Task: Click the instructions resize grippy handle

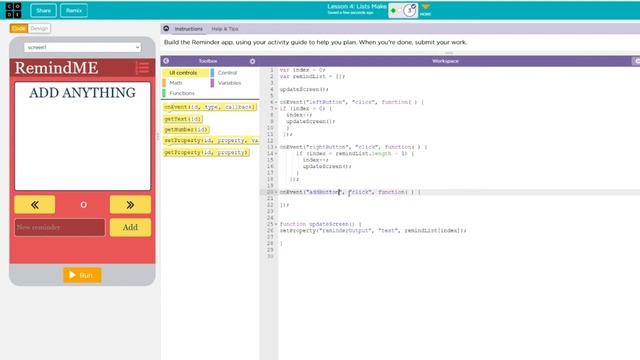Action: tap(449, 53)
